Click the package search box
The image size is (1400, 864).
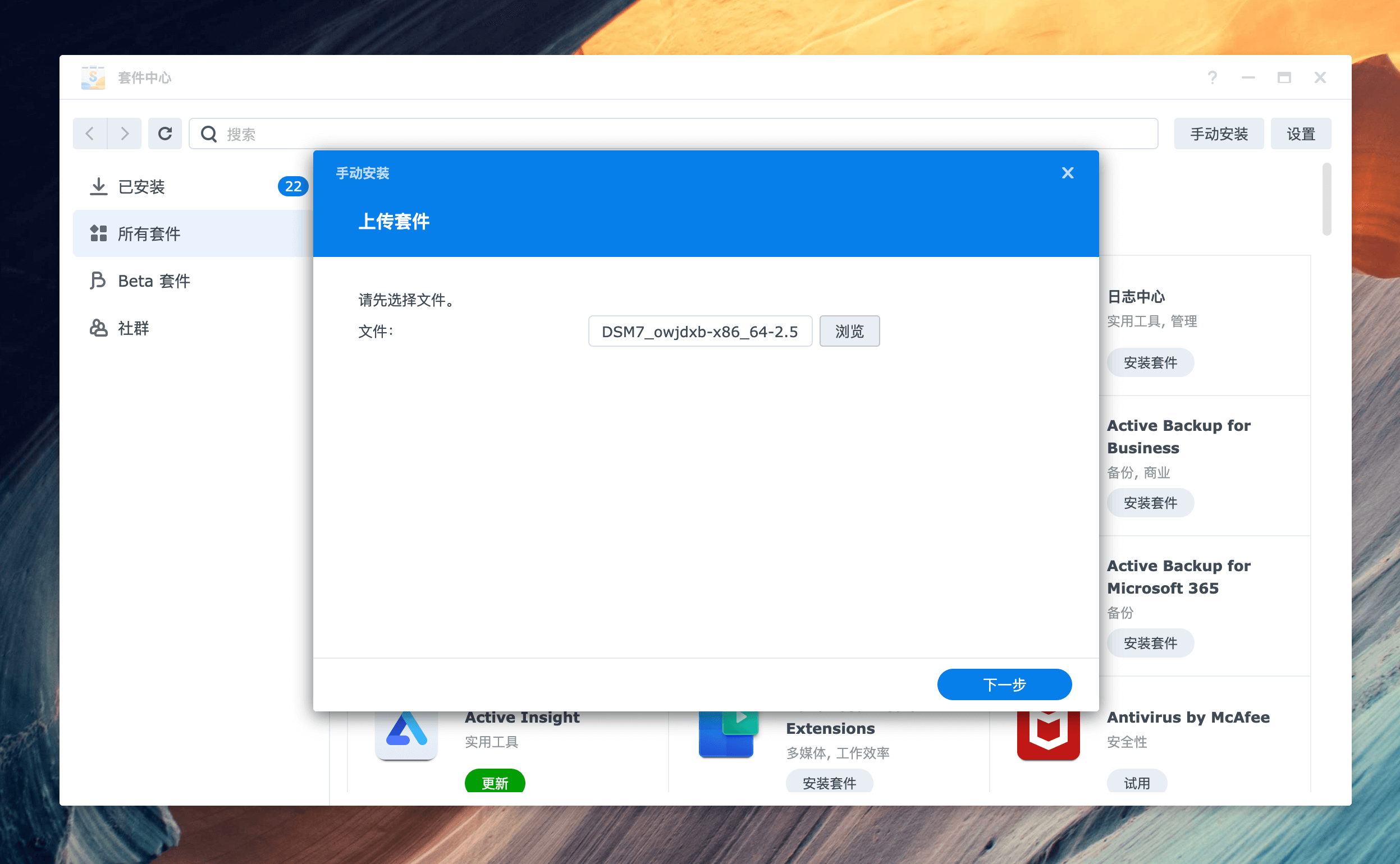(675, 134)
